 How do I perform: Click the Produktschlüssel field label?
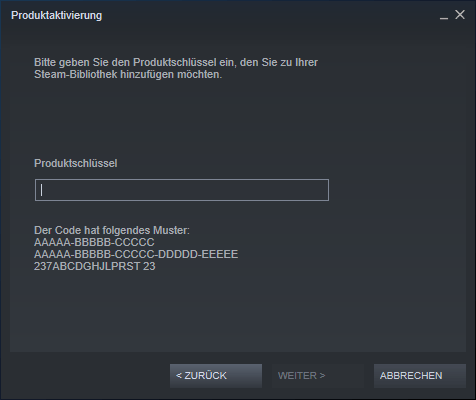coord(76,163)
